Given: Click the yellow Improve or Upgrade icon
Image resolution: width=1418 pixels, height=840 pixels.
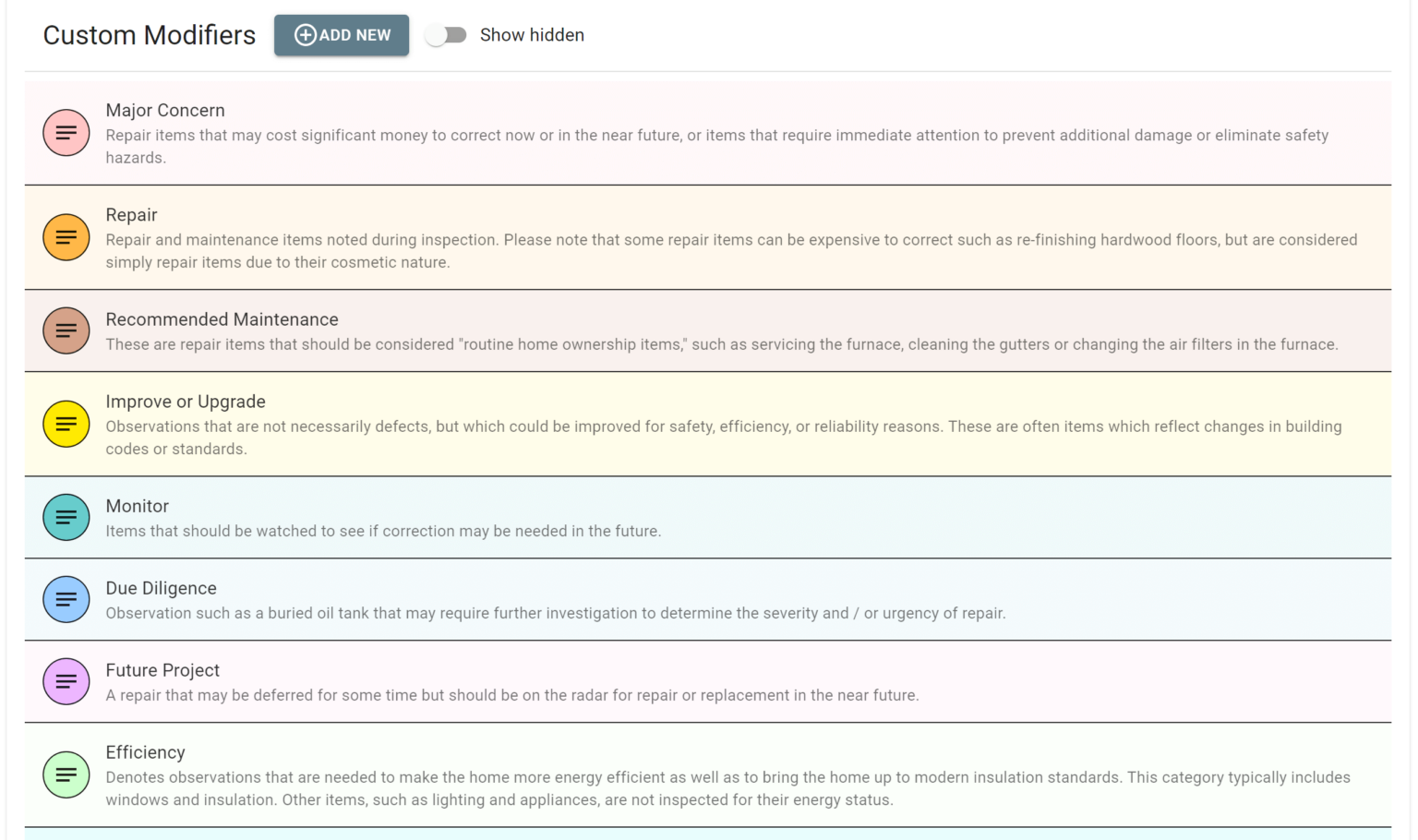Looking at the screenshot, I should (x=66, y=424).
